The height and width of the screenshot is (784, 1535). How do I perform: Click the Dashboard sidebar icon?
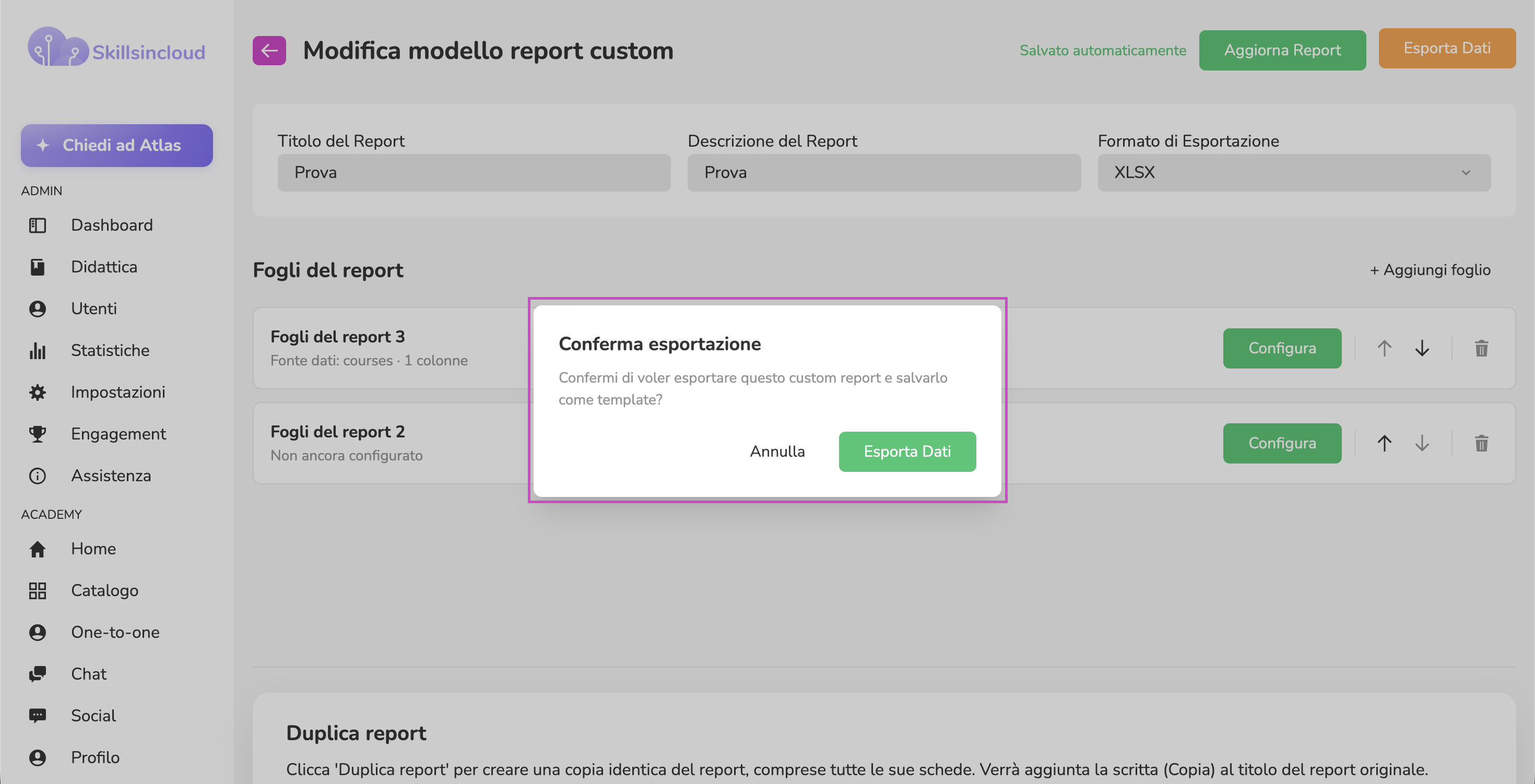tap(38, 225)
